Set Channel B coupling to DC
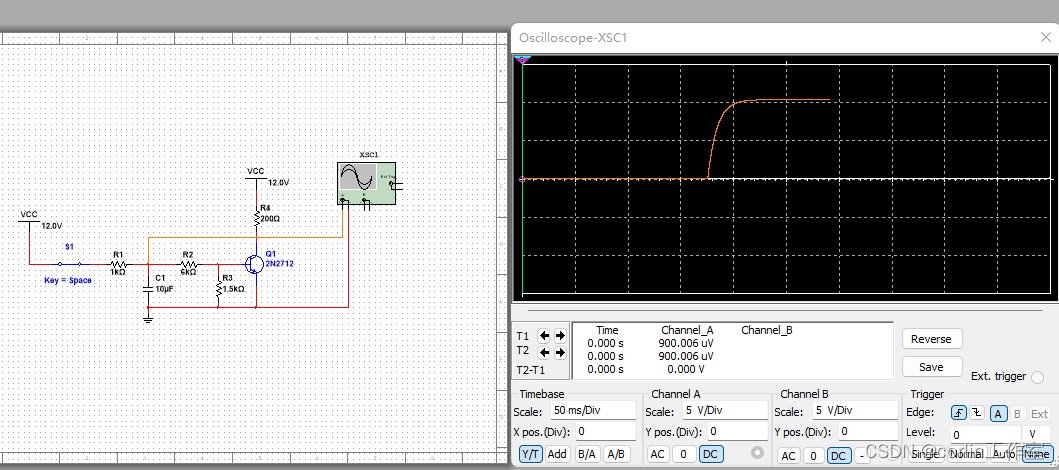Viewport: 1059px width, 470px height. point(839,456)
